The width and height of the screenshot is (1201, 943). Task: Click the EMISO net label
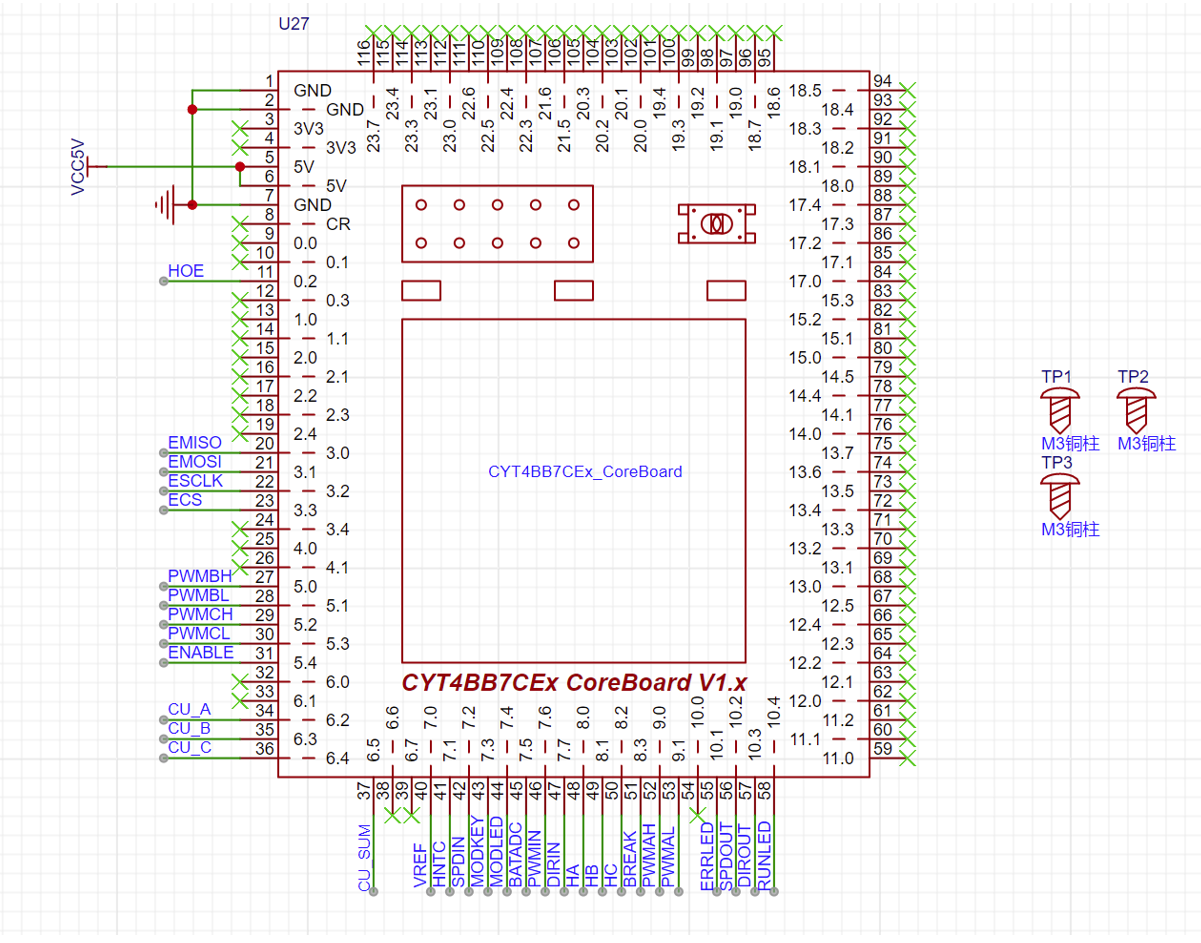(x=195, y=443)
